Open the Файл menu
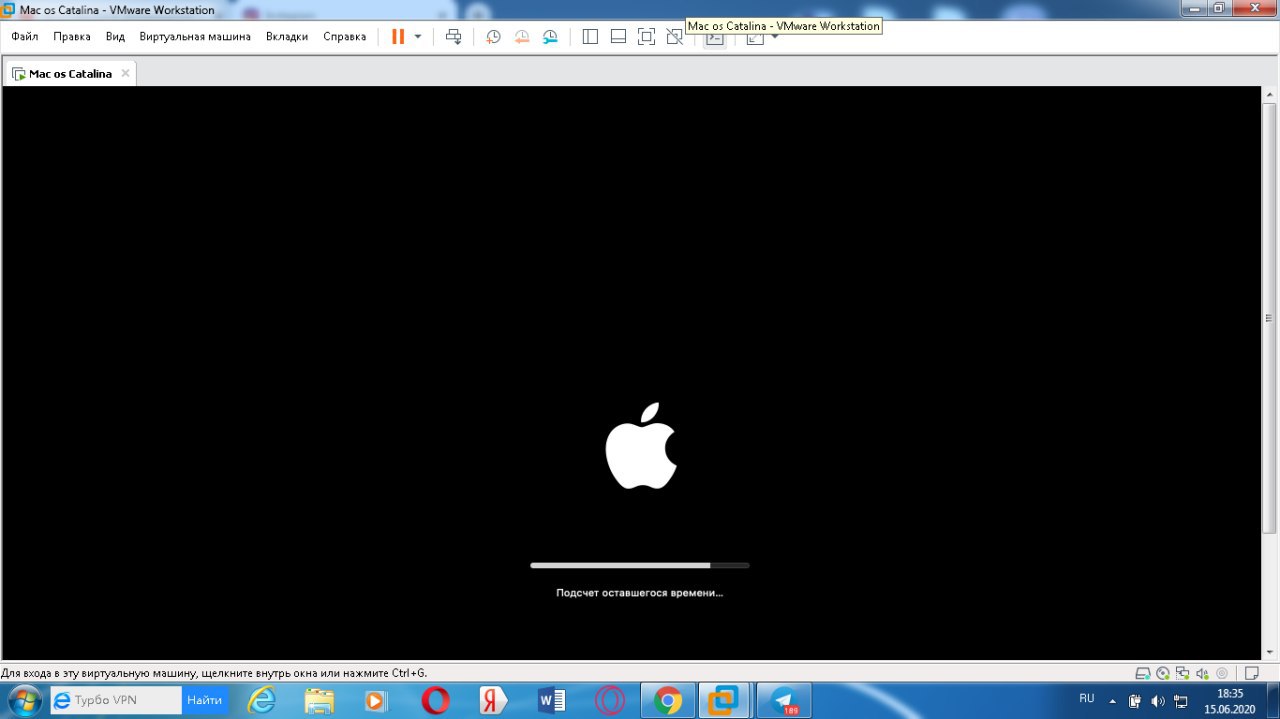The image size is (1280, 719). click(25, 36)
